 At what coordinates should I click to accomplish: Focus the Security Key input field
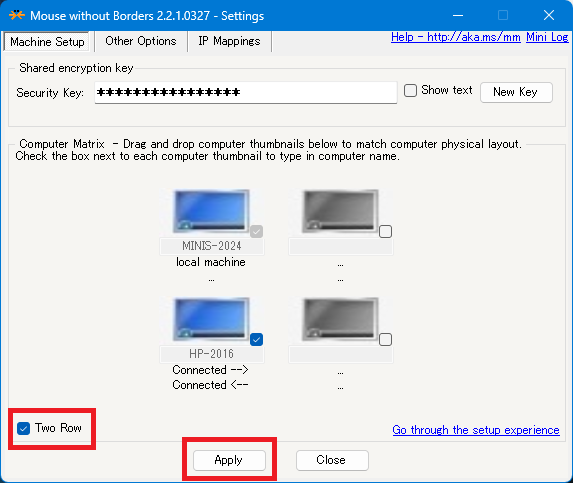246,92
